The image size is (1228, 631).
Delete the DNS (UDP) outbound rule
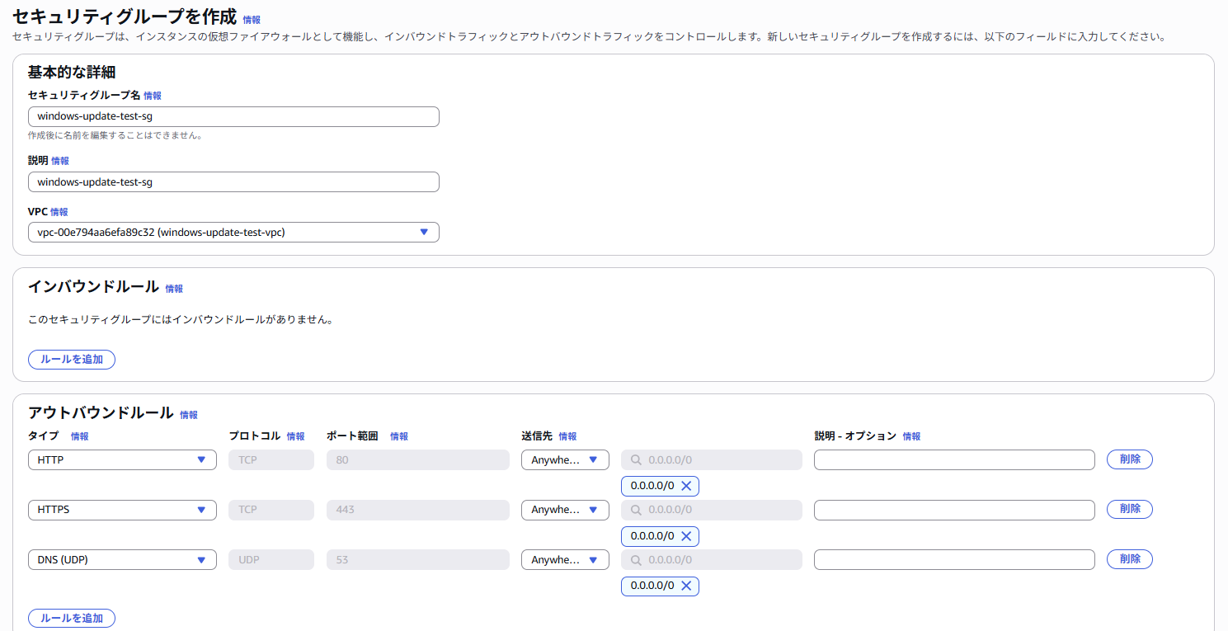[x=1129, y=559]
